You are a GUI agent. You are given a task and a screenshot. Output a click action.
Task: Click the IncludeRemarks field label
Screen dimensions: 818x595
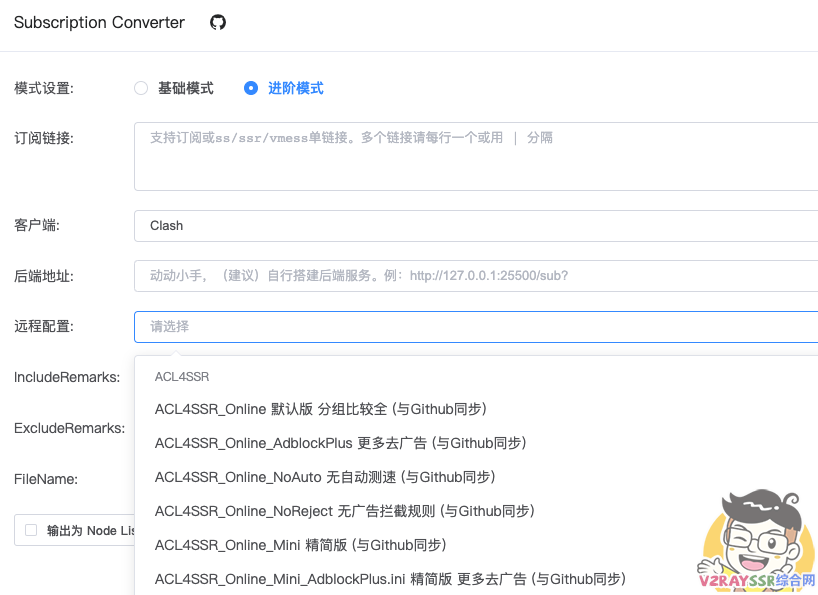68,378
